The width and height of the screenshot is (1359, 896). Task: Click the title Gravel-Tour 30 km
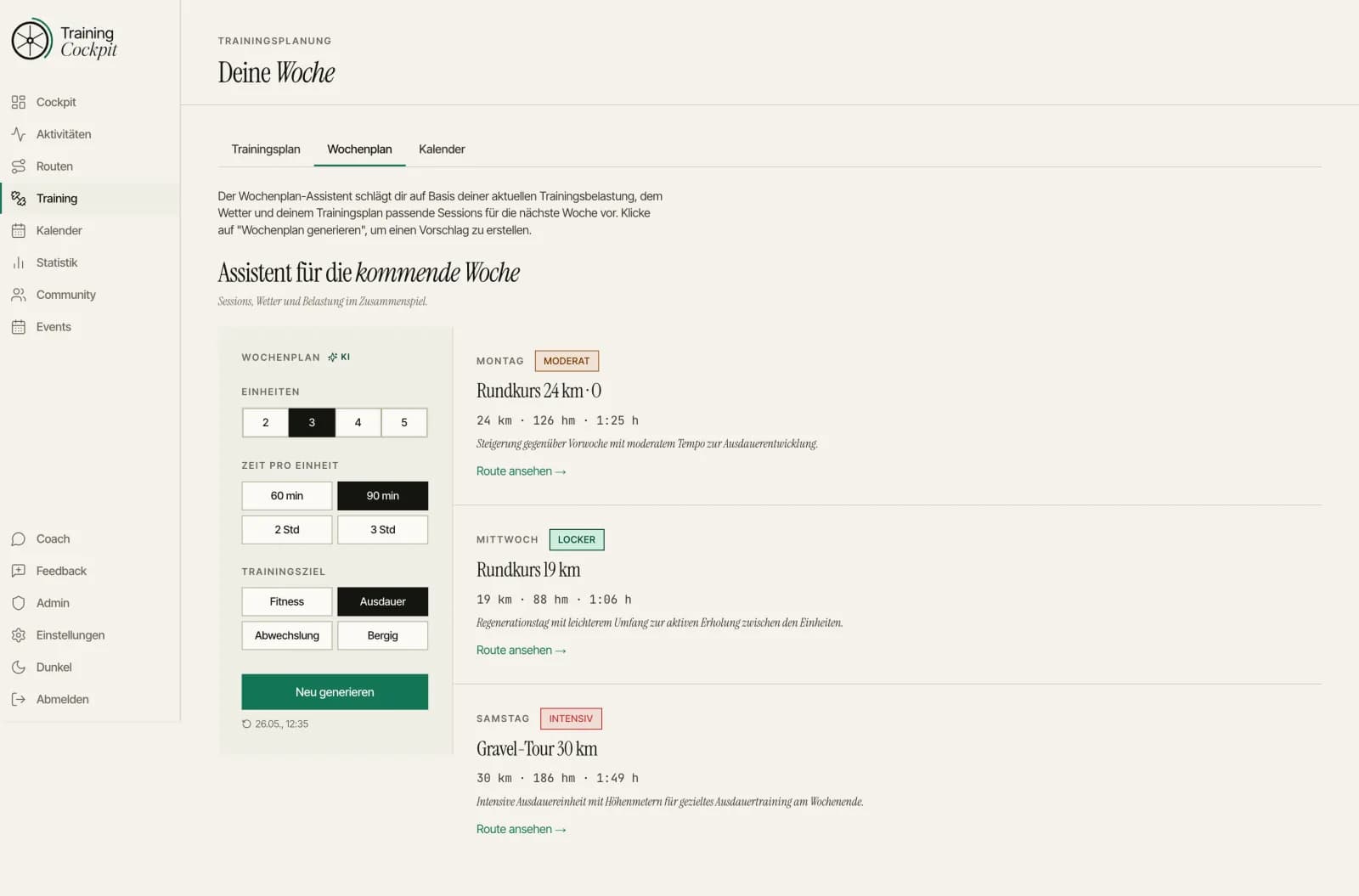click(537, 749)
